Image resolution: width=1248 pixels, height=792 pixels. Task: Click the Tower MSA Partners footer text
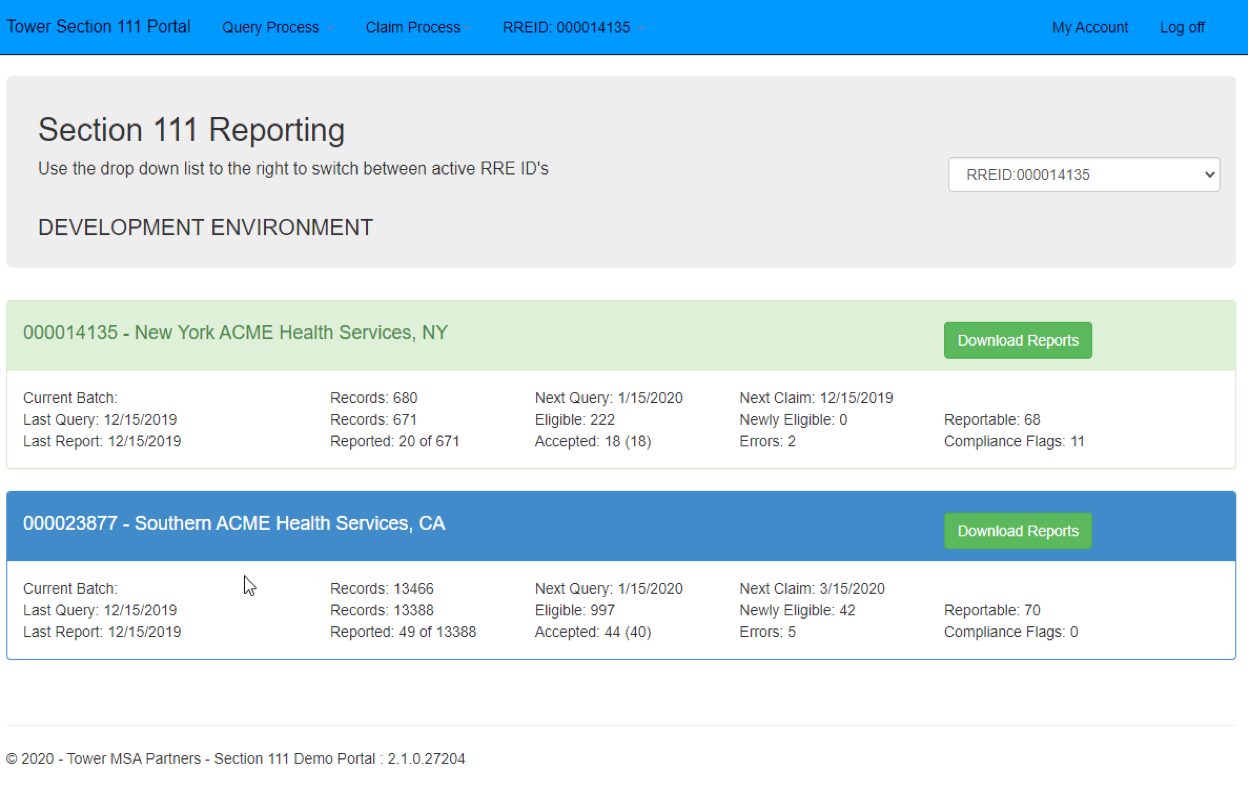point(236,758)
